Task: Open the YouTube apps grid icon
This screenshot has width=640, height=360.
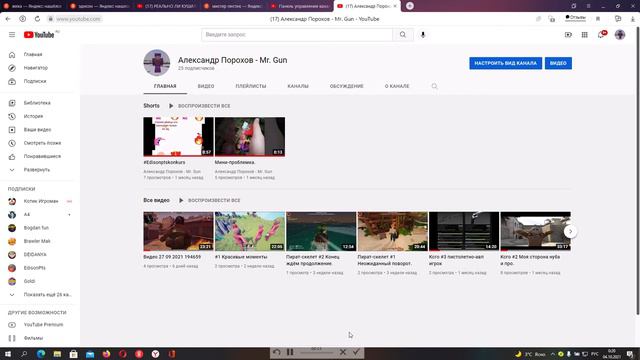Action: pos(584,35)
